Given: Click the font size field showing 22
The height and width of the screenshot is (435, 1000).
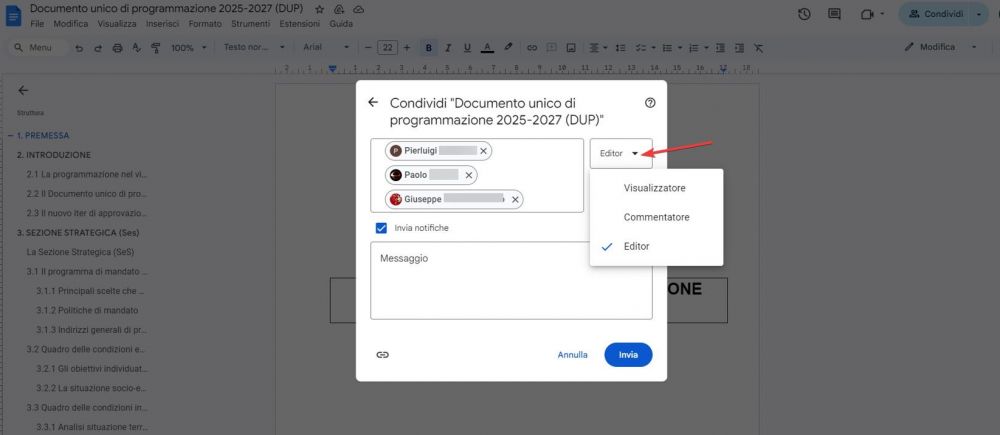Looking at the screenshot, I should coord(387,48).
